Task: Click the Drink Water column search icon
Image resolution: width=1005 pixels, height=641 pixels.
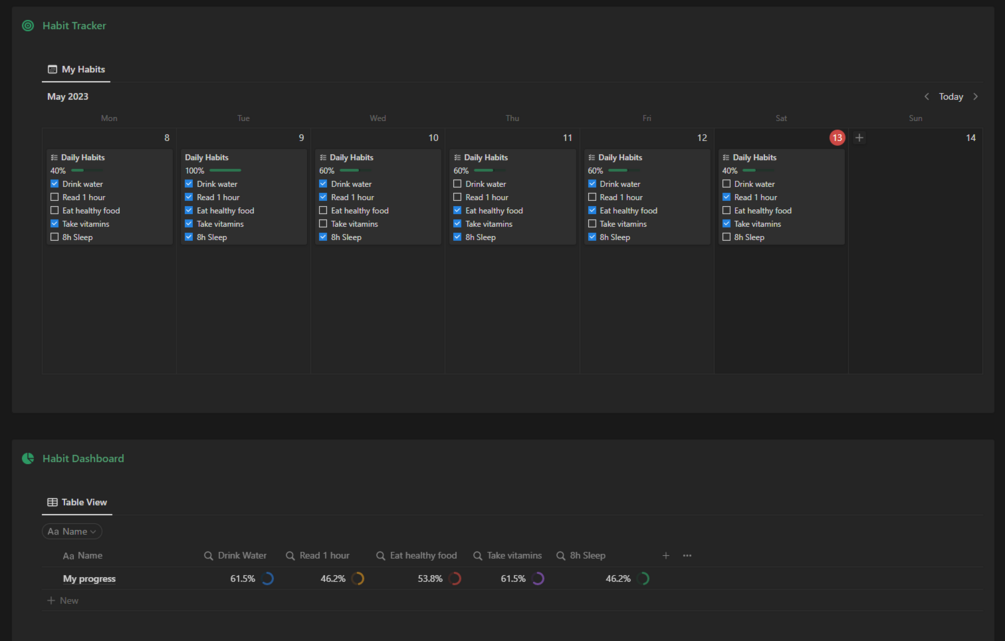Action: click(x=208, y=556)
